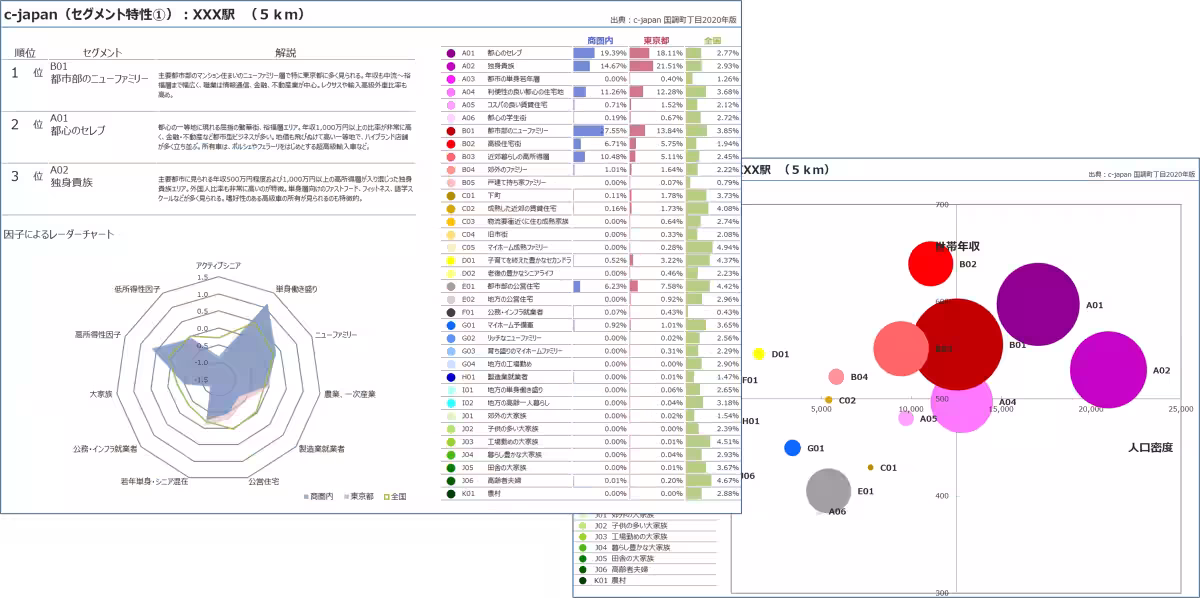The image size is (1200, 598).
Task: Click the blue G01 bubble
Action: (x=793, y=448)
